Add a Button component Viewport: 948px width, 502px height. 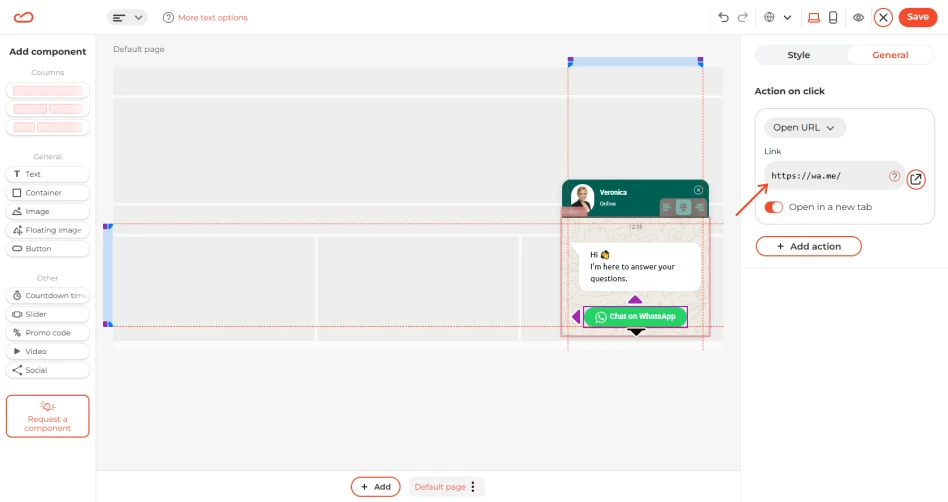tap(48, 249)
